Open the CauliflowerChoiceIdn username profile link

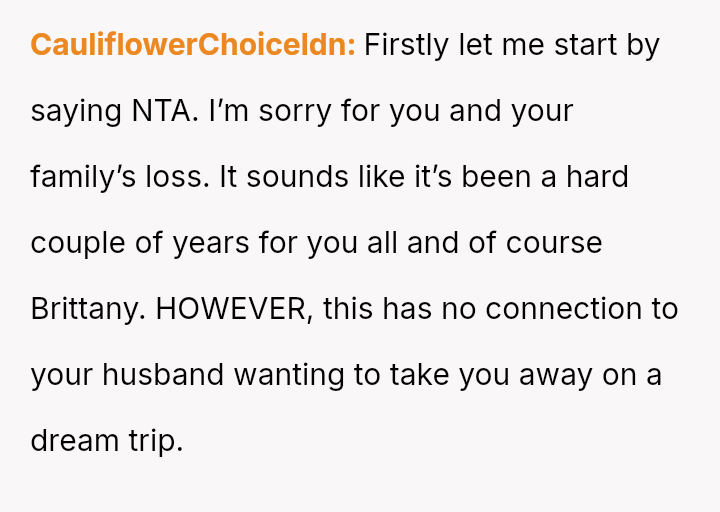pyautogui.click(x=193, y=45)
